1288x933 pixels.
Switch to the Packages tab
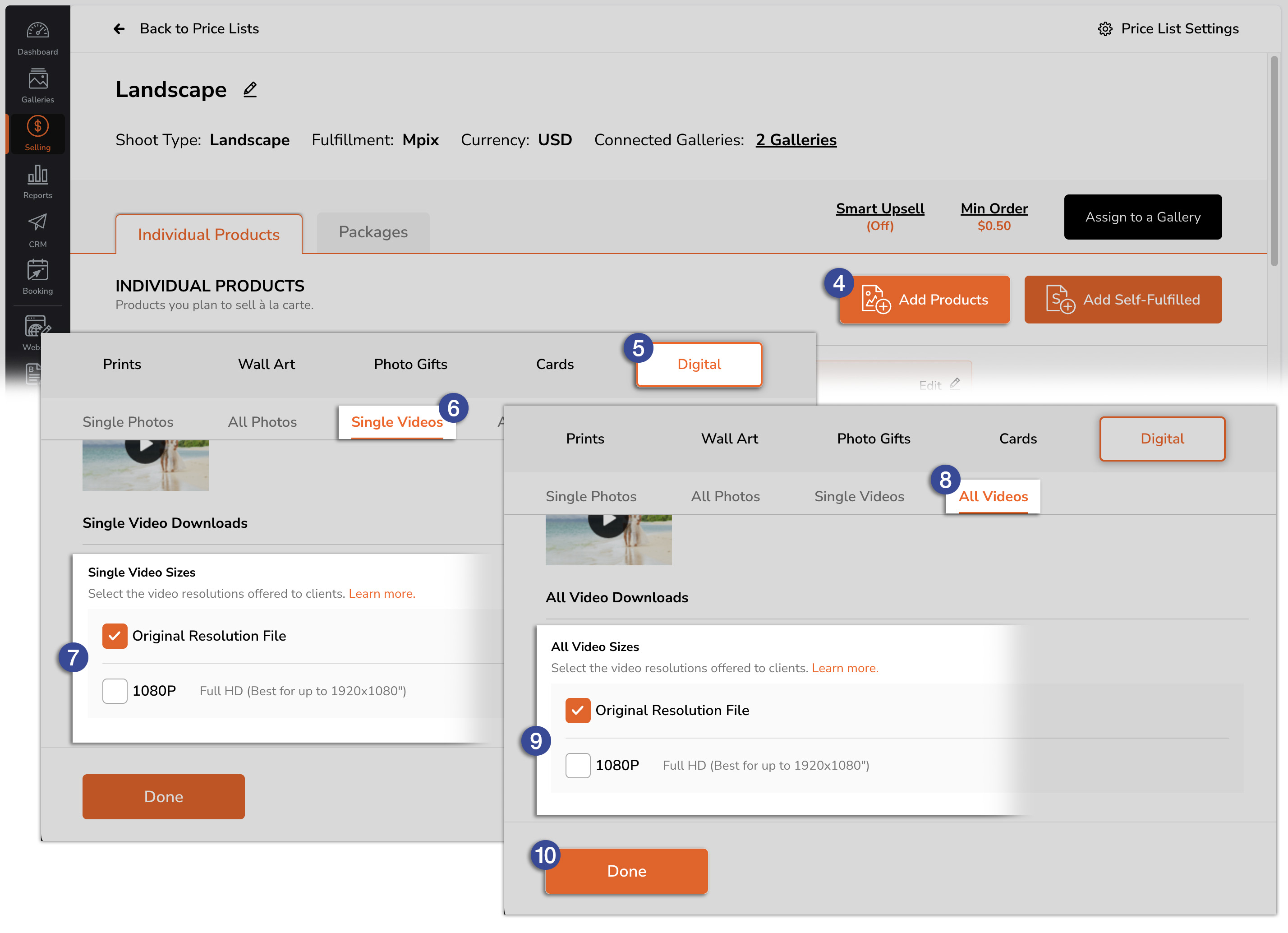tap(373, 232)
